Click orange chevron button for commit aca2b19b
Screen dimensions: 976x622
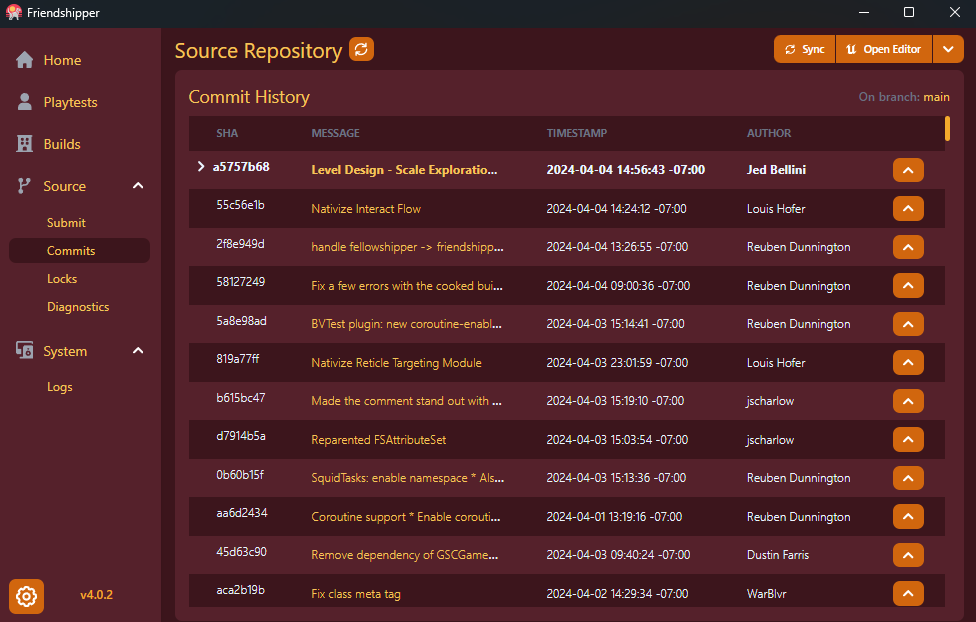click(908, 593)
